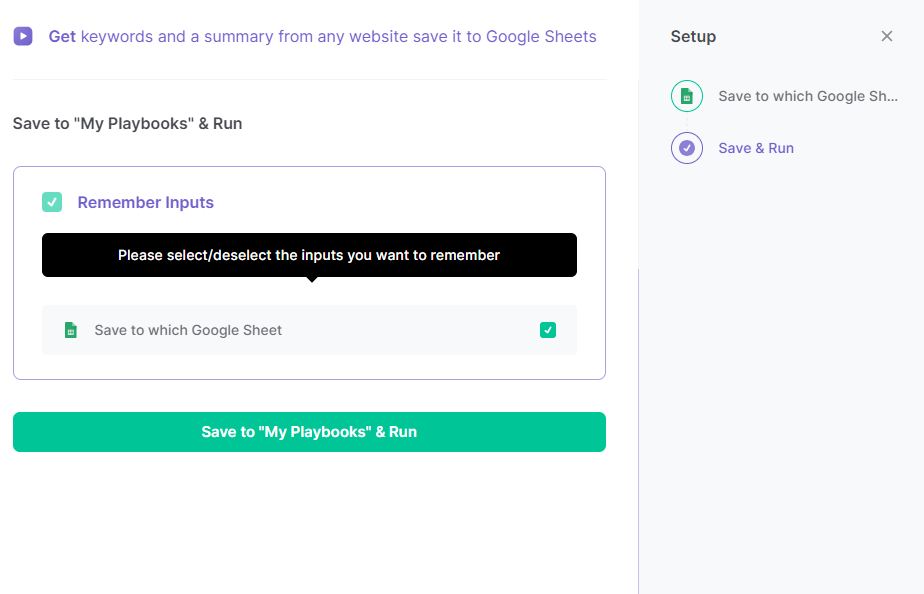Image resolution: width=924 pixels, height=594 pixels.
Task: Click Save to "My Playbooks" & Run button
Action: tap(309, 432)
